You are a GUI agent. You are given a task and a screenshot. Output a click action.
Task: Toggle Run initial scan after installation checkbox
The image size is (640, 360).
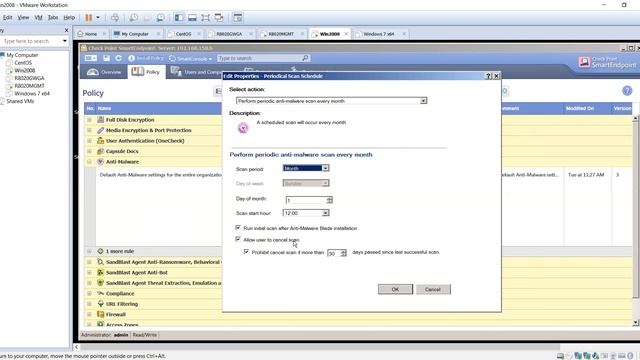tap(238, 228)
